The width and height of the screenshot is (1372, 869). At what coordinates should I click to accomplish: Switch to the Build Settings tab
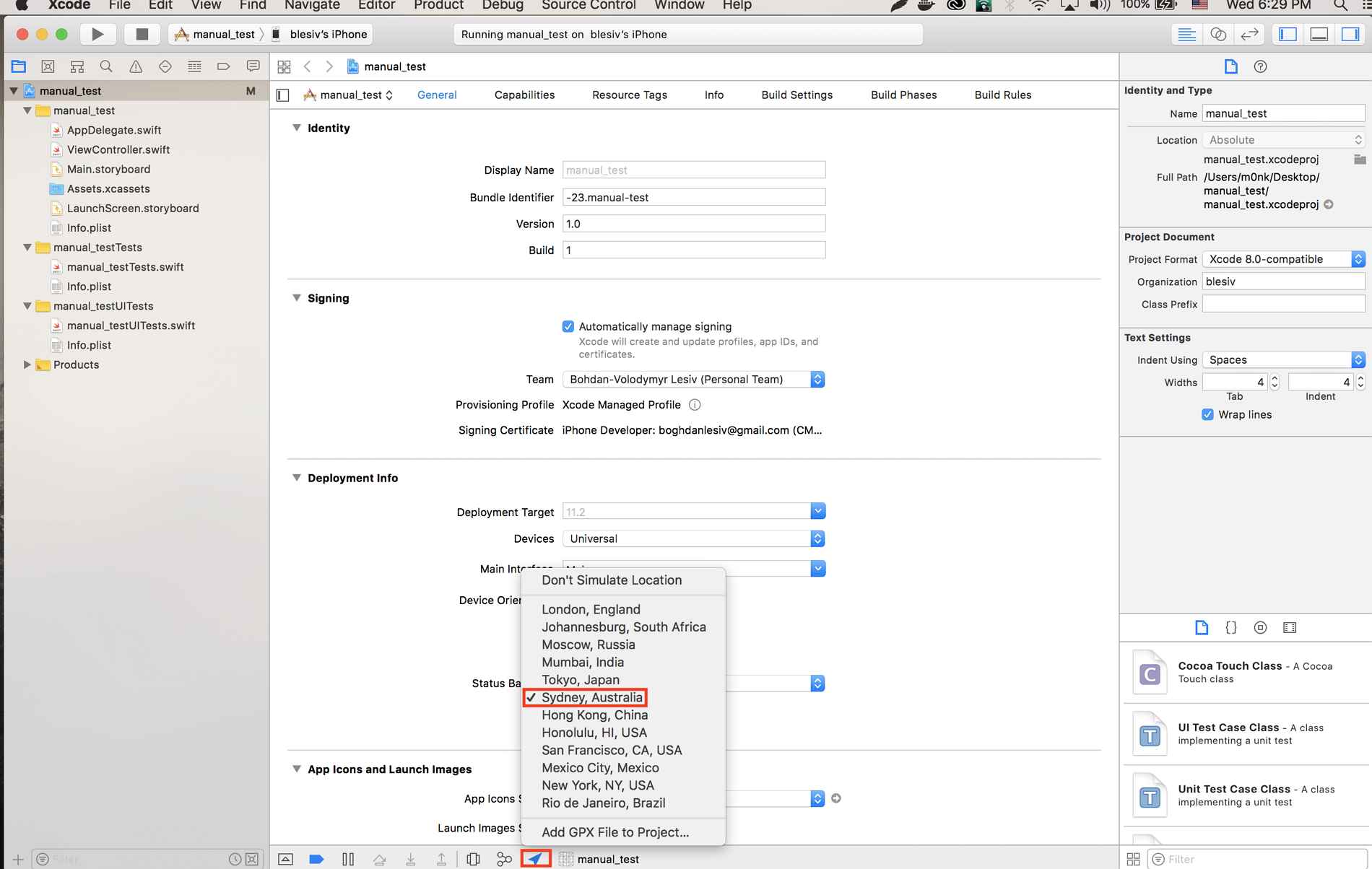click(796, 95)
